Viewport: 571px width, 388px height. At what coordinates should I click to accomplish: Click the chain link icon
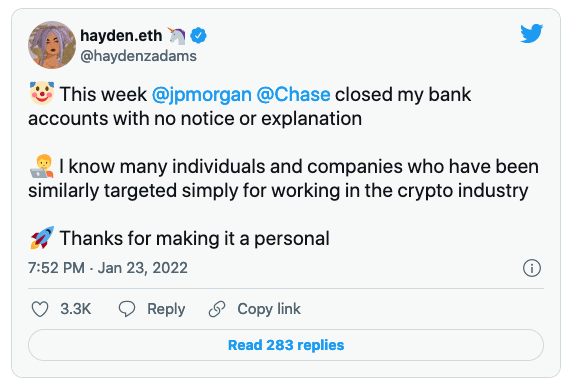[x=217, y=309]
